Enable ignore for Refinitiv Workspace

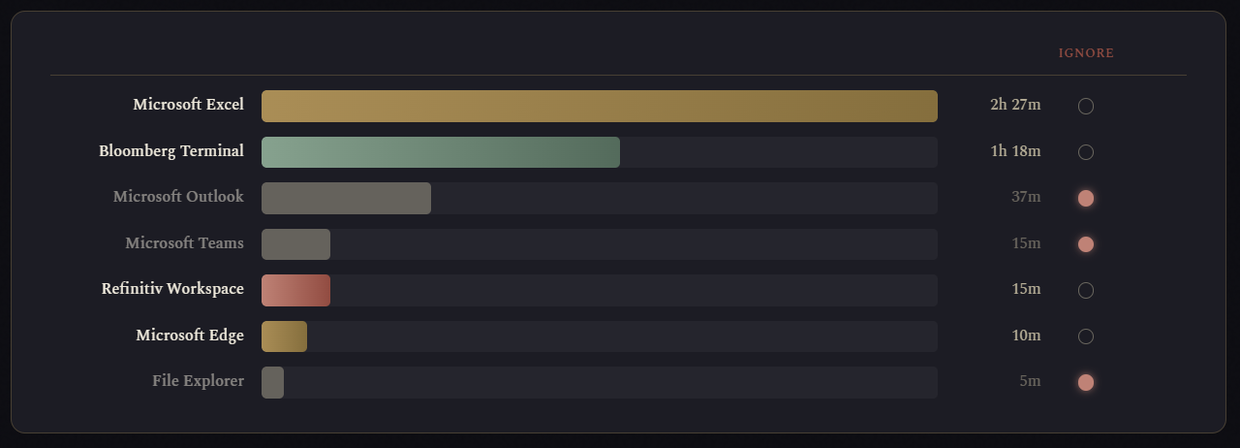click(1085, 290)
